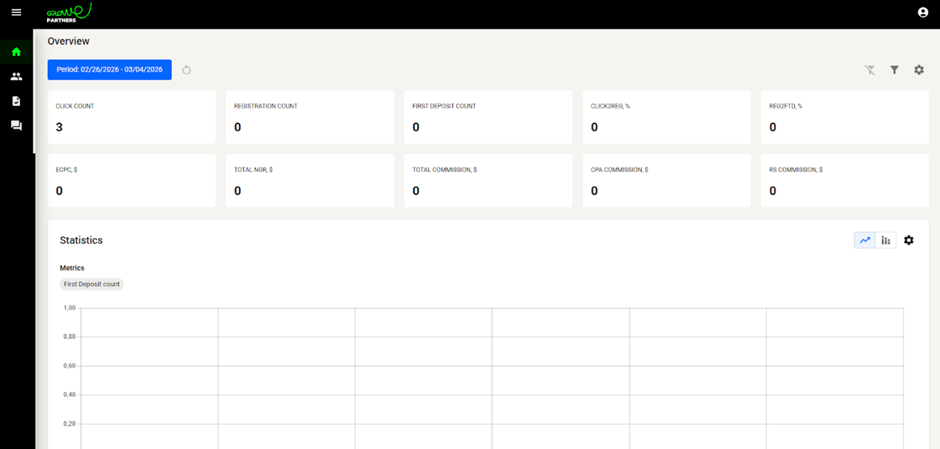Open the chat messages sidebar icon
This screenshot has height=449, width=940.
tap(16, 125)
